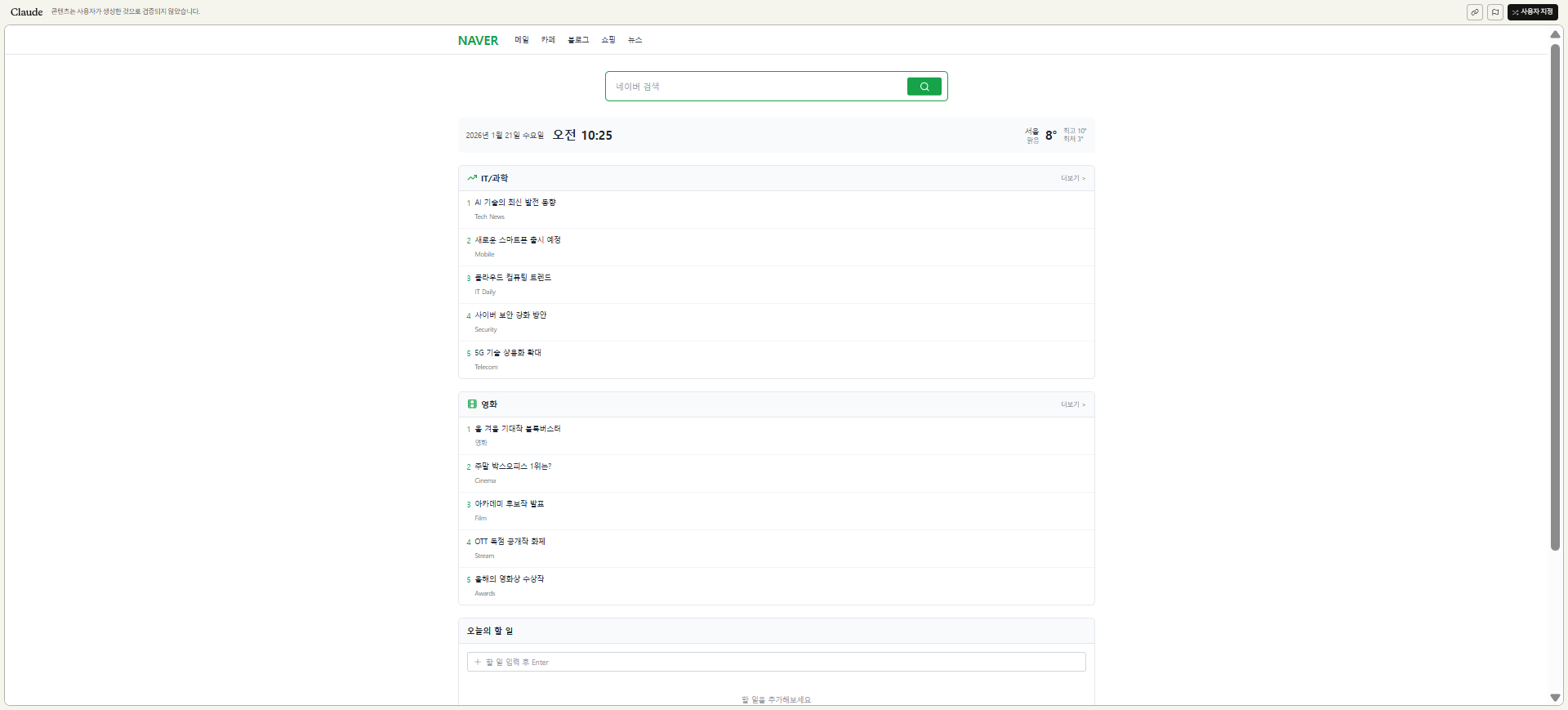Screen dimensions: 1568x710
Task: Open article AI 기술의 최신 발전 동향
Action: coord(515,203)
